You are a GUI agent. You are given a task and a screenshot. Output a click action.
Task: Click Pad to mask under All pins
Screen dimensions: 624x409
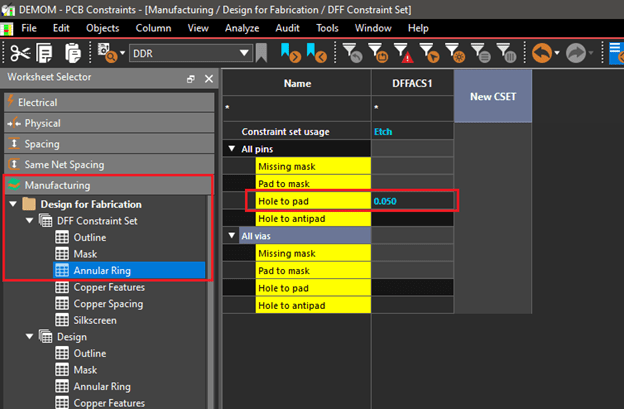pyautogui.click(x=313, y=184)
